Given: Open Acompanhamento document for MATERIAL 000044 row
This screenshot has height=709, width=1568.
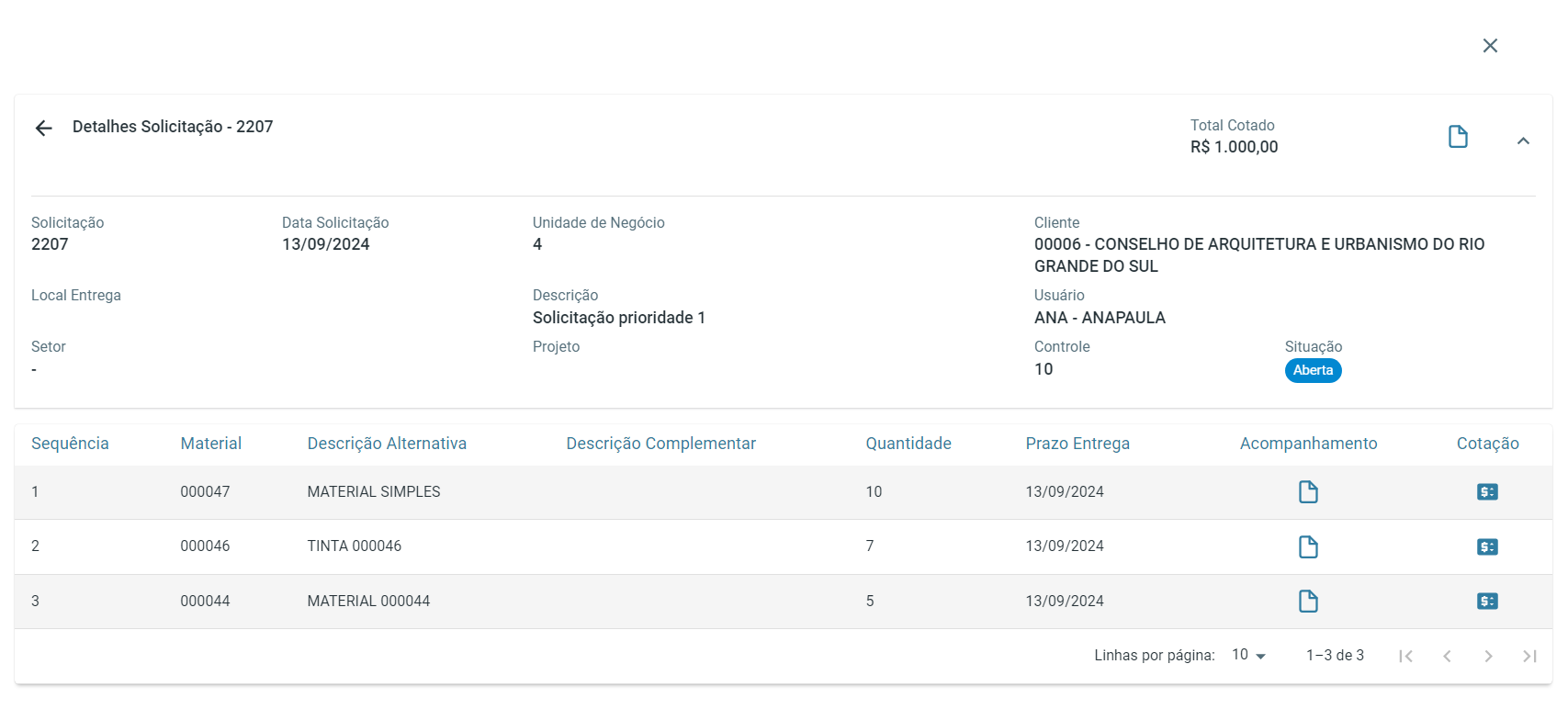Looking at the screenshot, I should pos(1308,602).
